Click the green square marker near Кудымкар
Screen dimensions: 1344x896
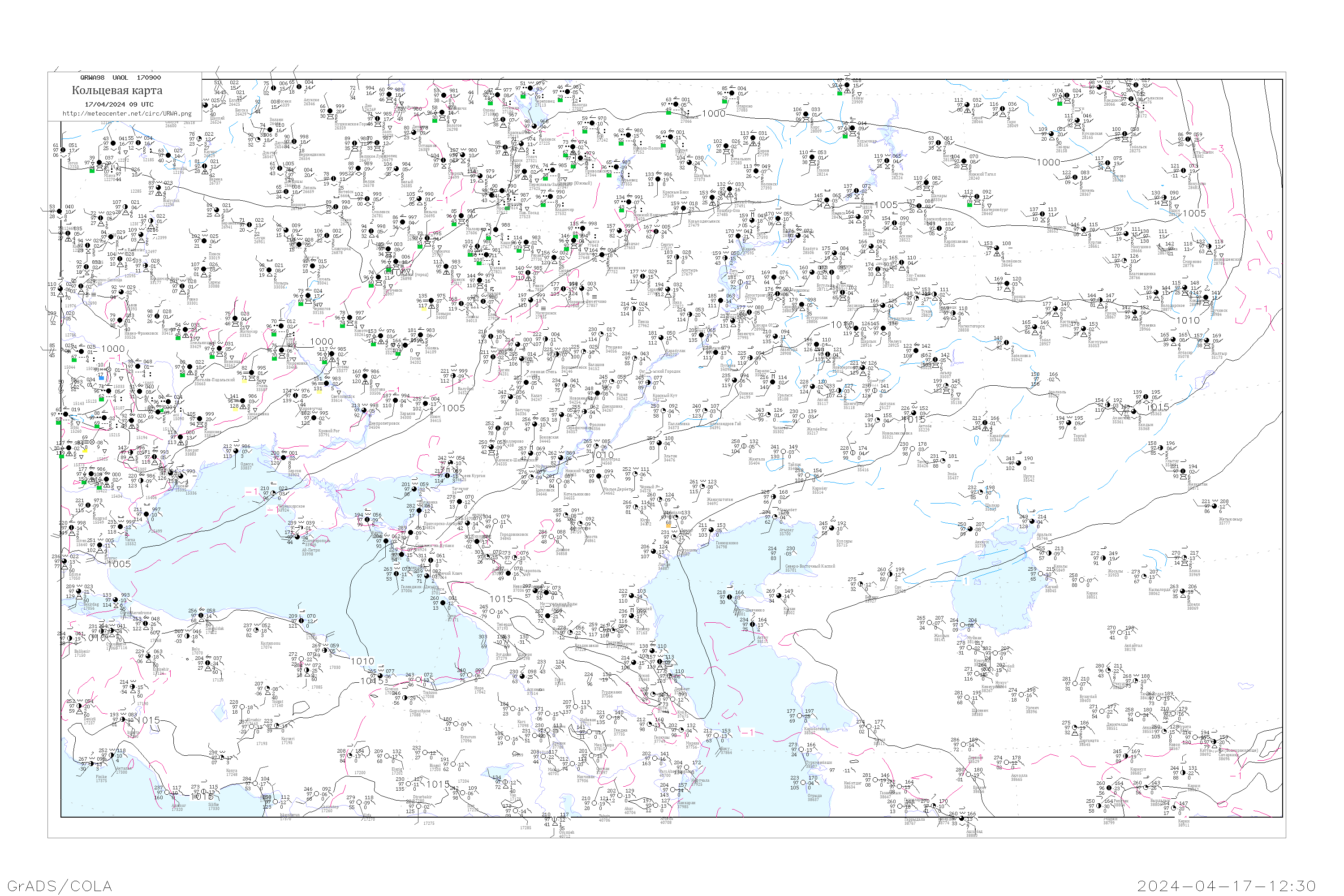click(844, 136)
